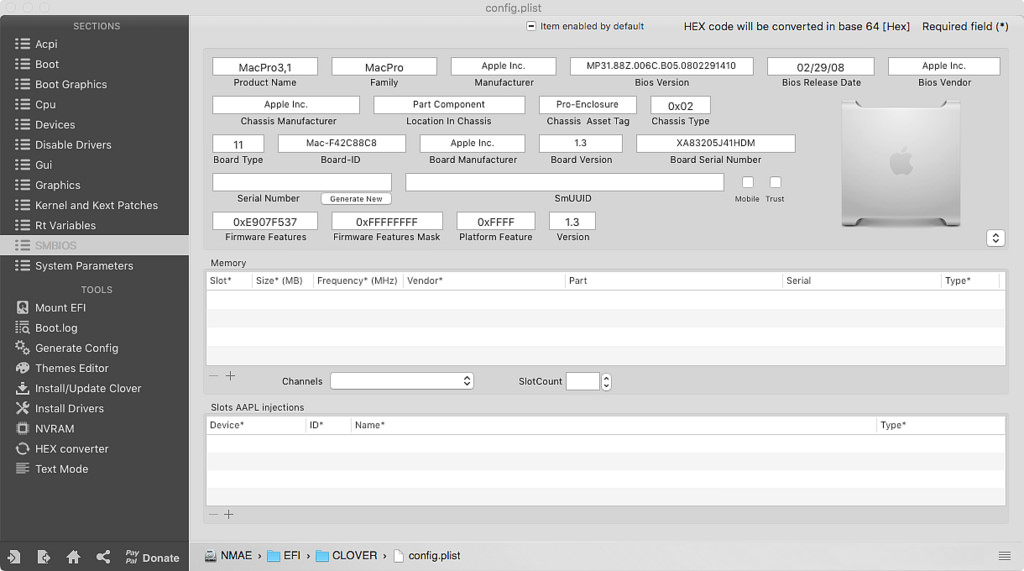Click the Gui section list icon
This screenshot has width=1024, height=571.
(22, 165)
